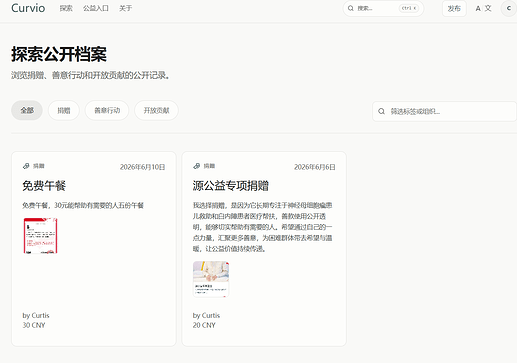Open the 源公益专项捐赠 card title
The width and height of the screenshot is (517, 363).
(231, 186)
